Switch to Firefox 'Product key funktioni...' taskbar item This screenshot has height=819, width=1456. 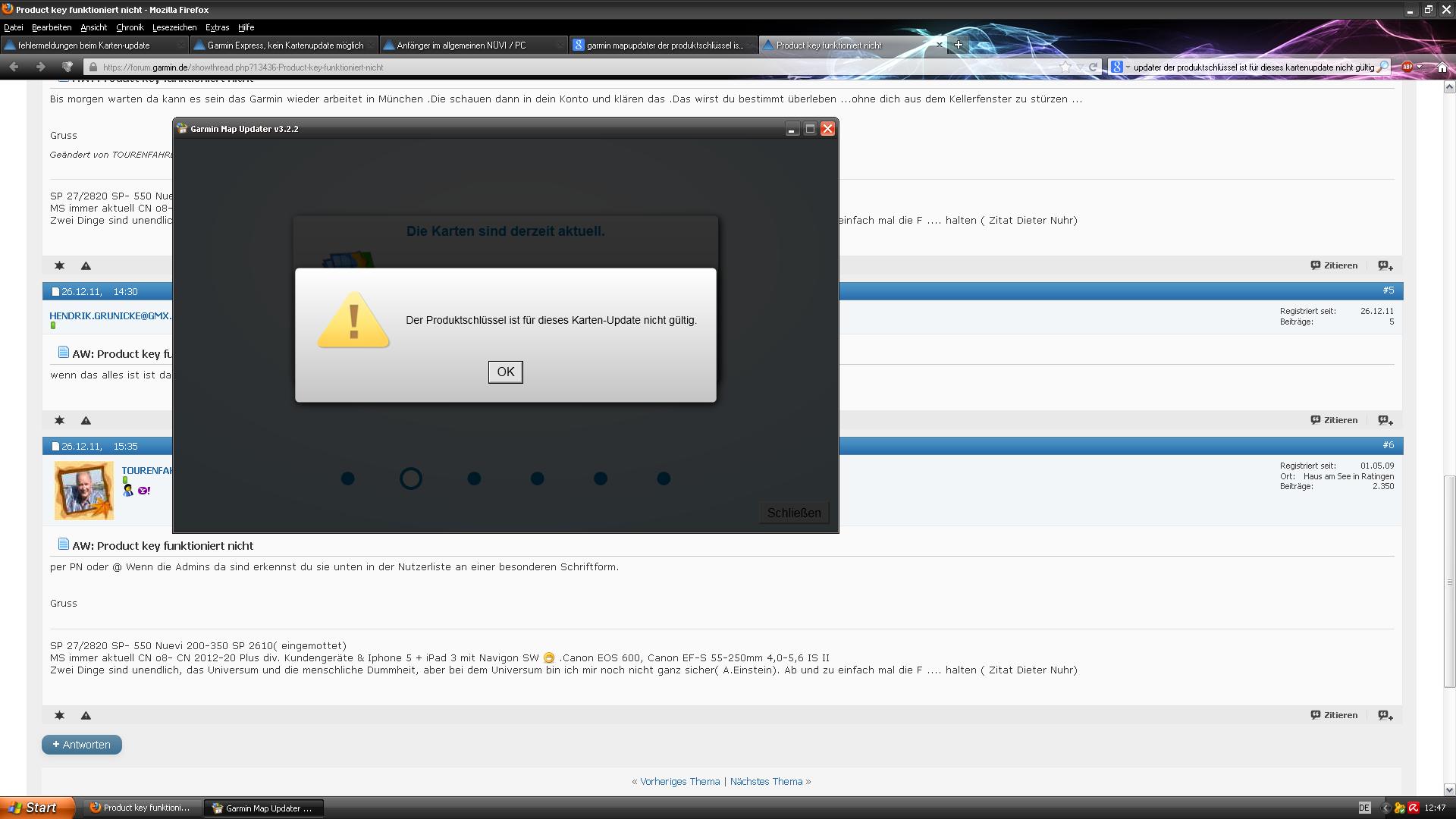pyautogui.click(x=142, y=808)
